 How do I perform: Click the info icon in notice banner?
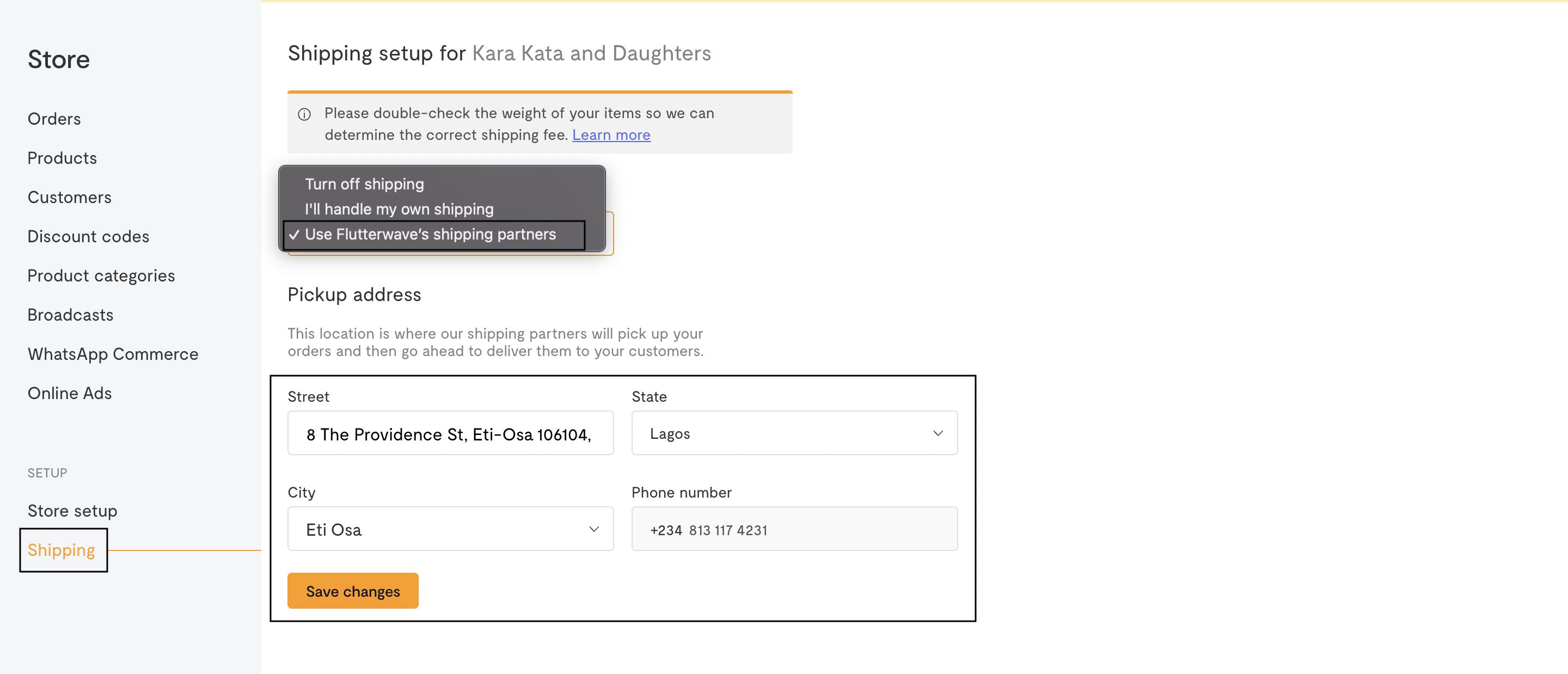pos(304,114)
